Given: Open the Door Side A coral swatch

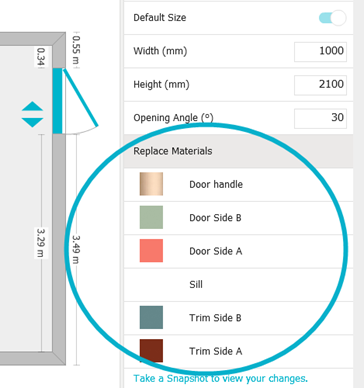Looking at the screenshot, I should click(151, 251).
